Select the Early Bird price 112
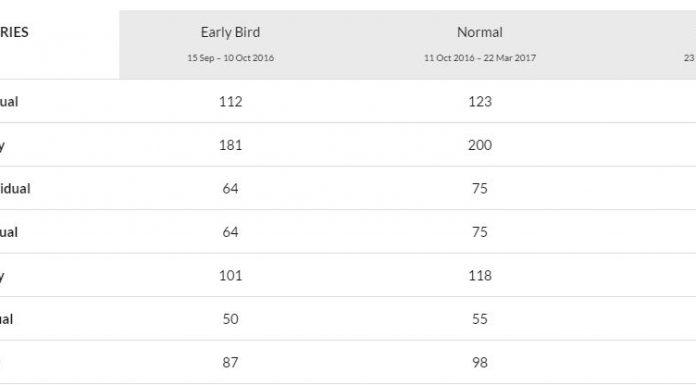Screen dimensions: 696x385 pyautogui.click(x=230, y=102)
